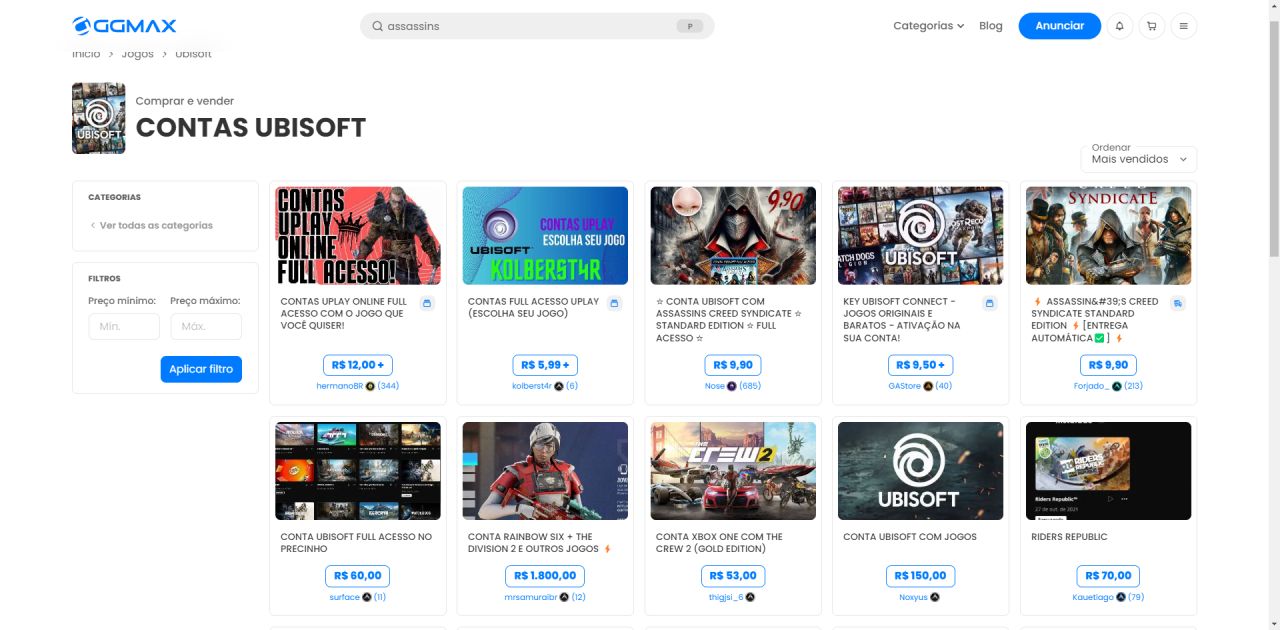Open the shopping cart
1280x630 pixels.
click(x=1151, y=26)
